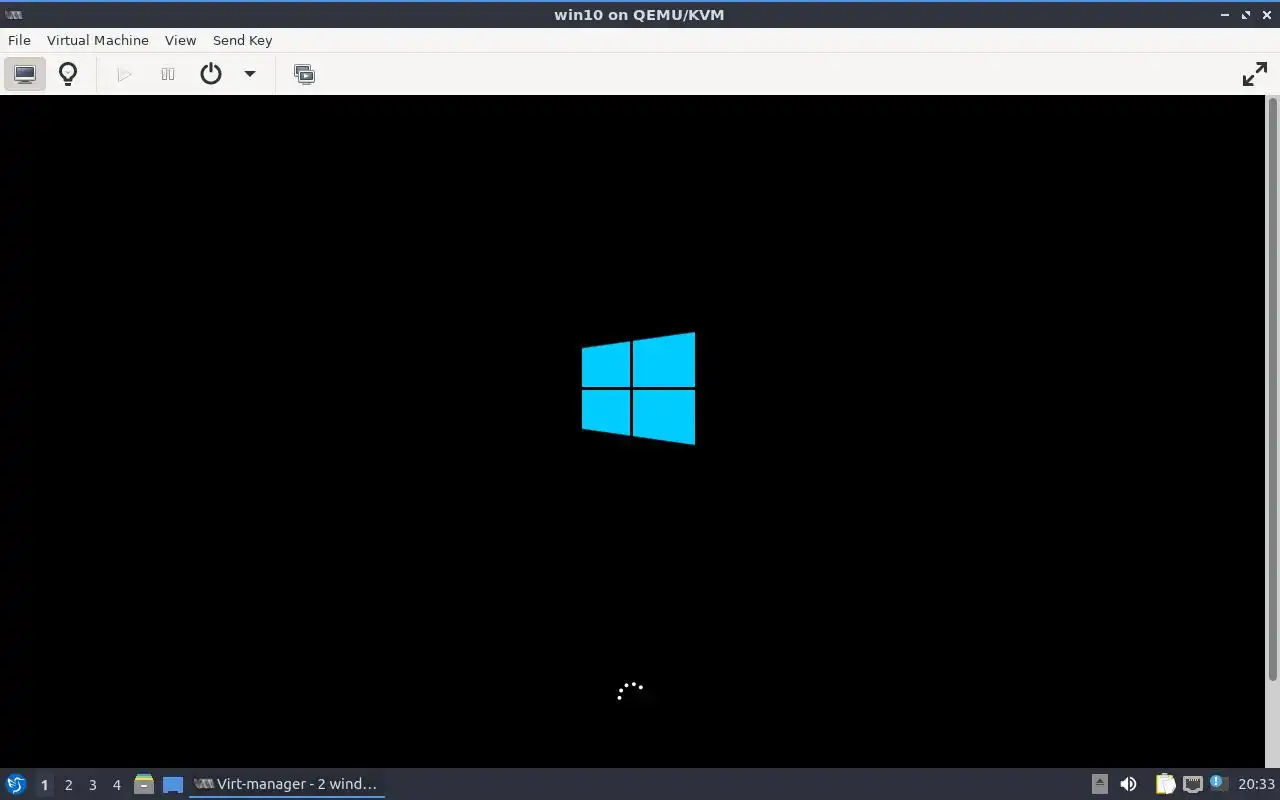Pause the virtual machine

(168, 74)
